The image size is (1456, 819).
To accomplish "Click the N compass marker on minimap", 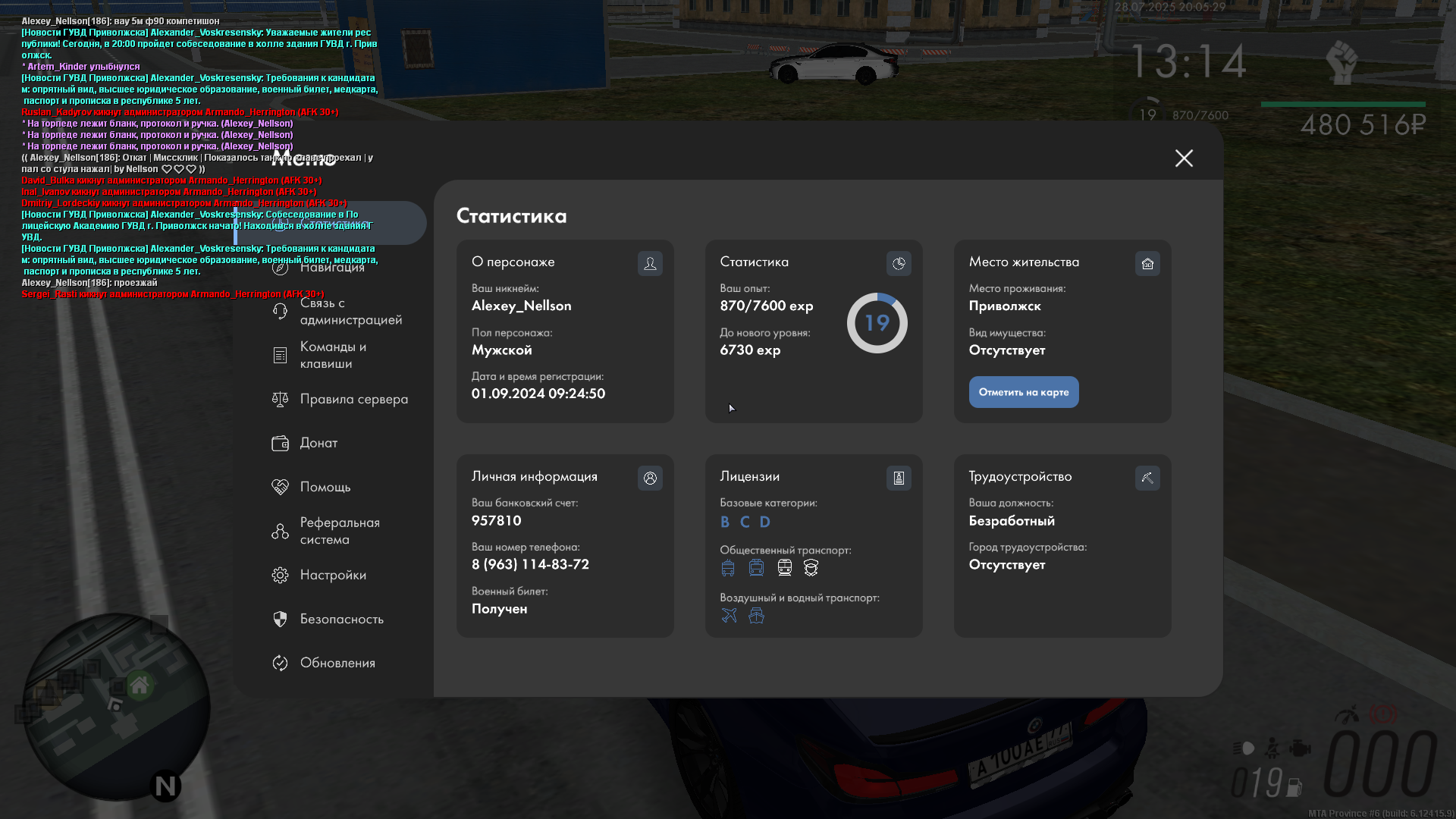I will 165,786.
